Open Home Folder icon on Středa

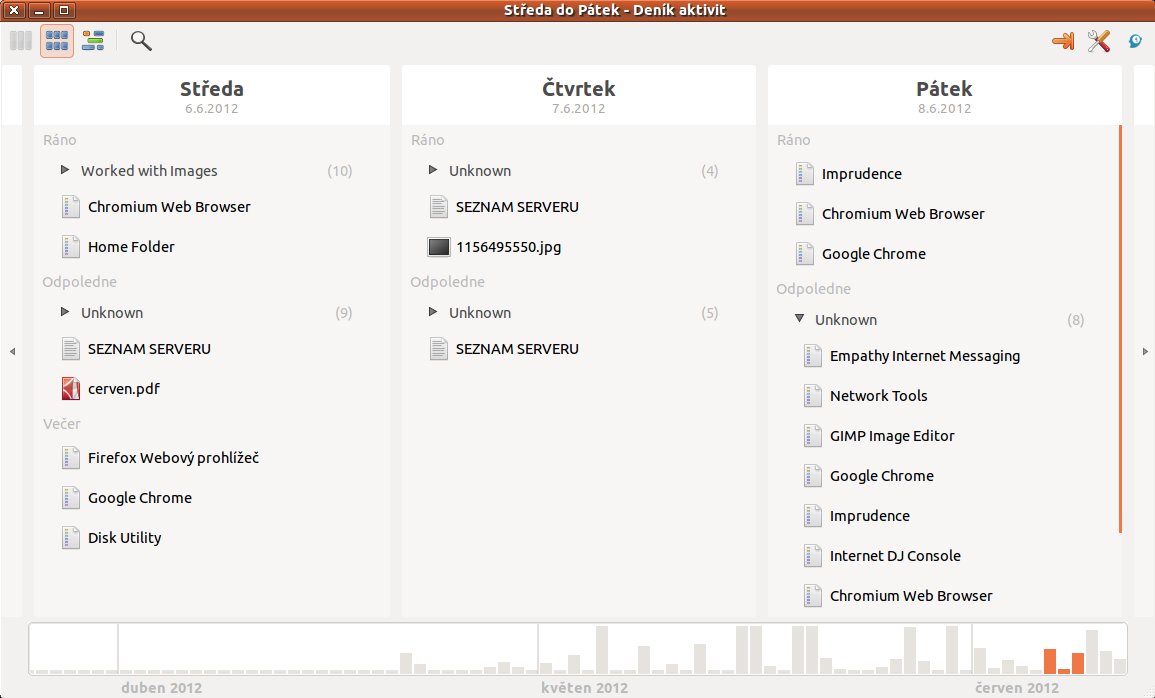70,247
